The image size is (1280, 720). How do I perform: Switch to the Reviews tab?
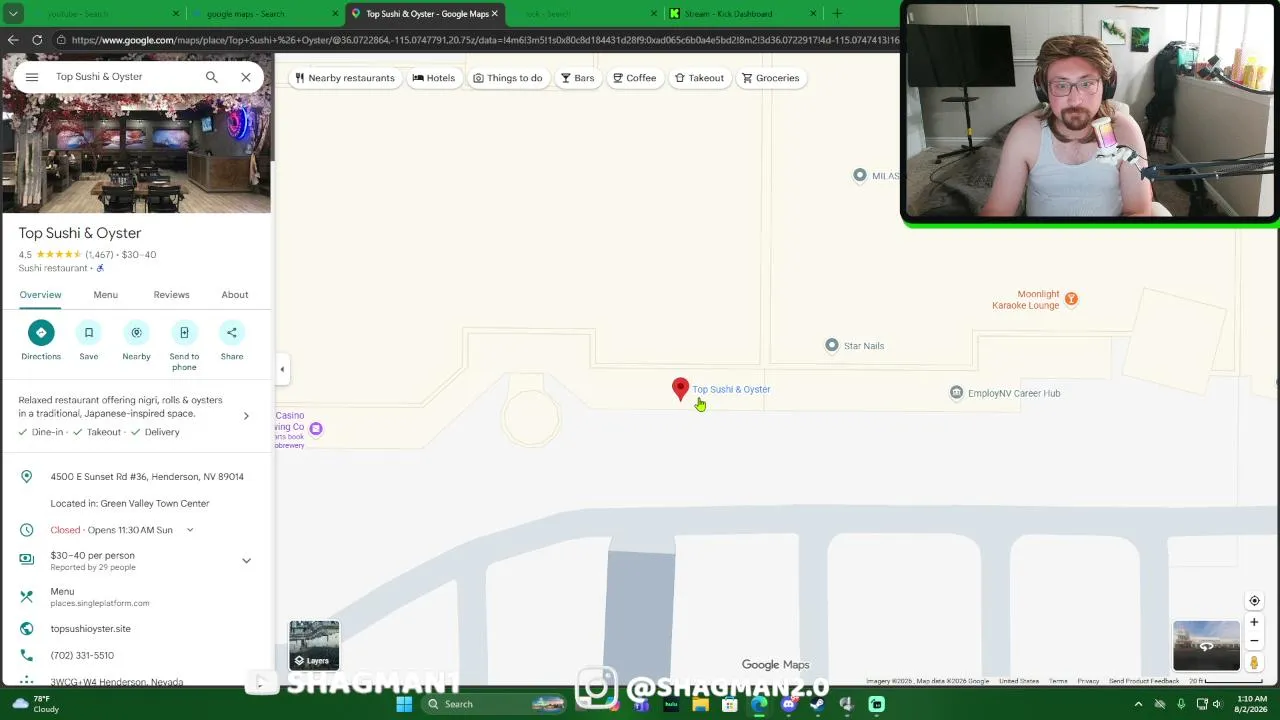171,295
